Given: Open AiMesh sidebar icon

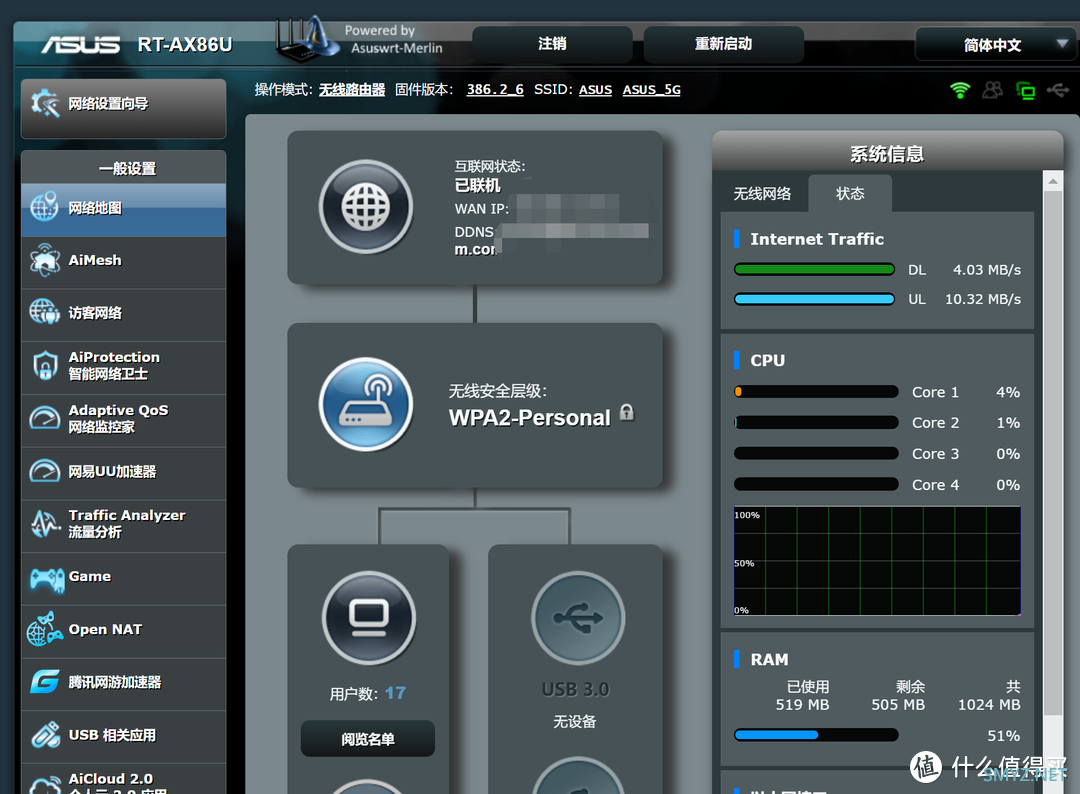Looking at the screenshot, I should pos(45,260).
